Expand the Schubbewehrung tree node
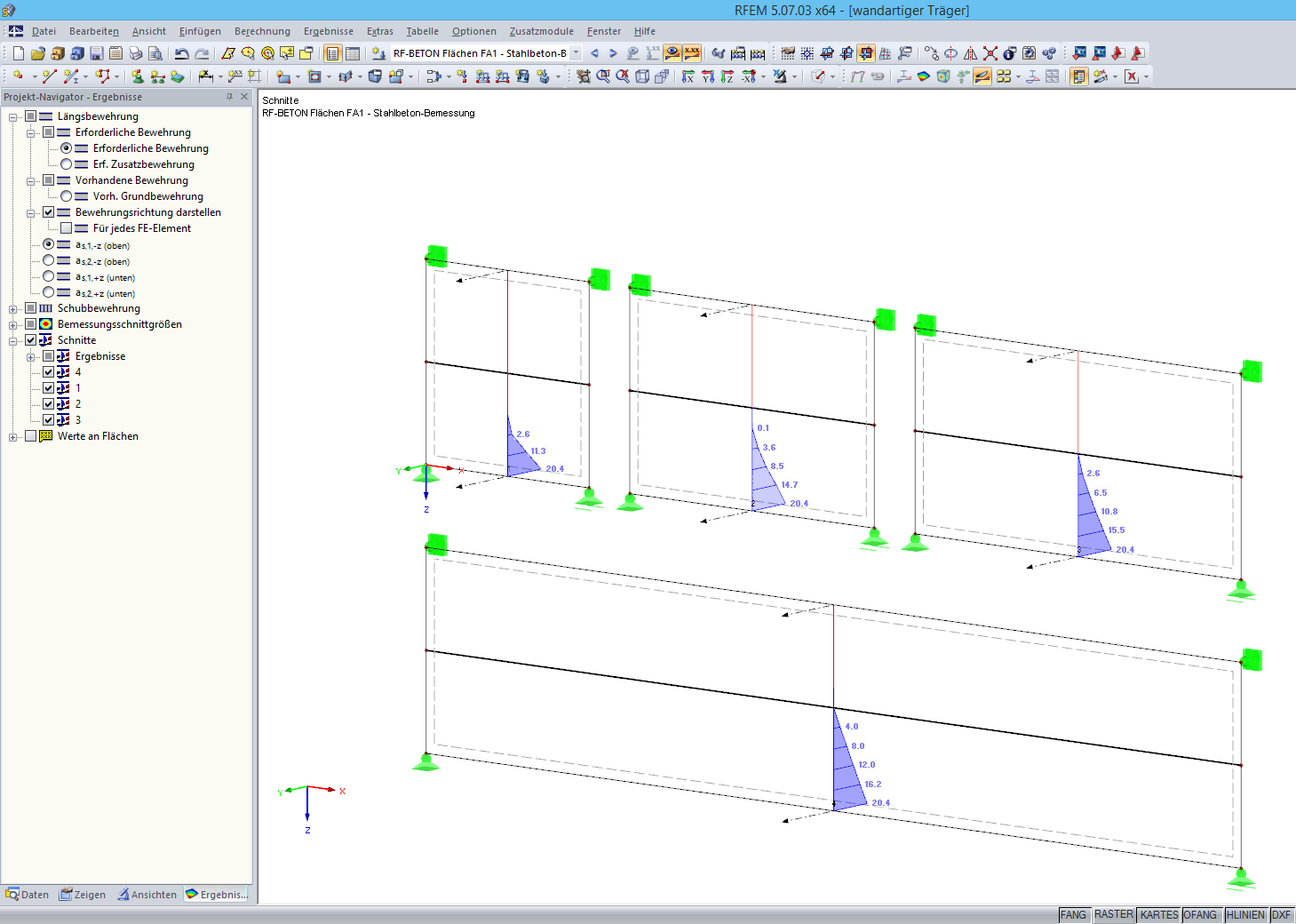The width and height of the screenshot is (1296, 924). tap(12, 308)
